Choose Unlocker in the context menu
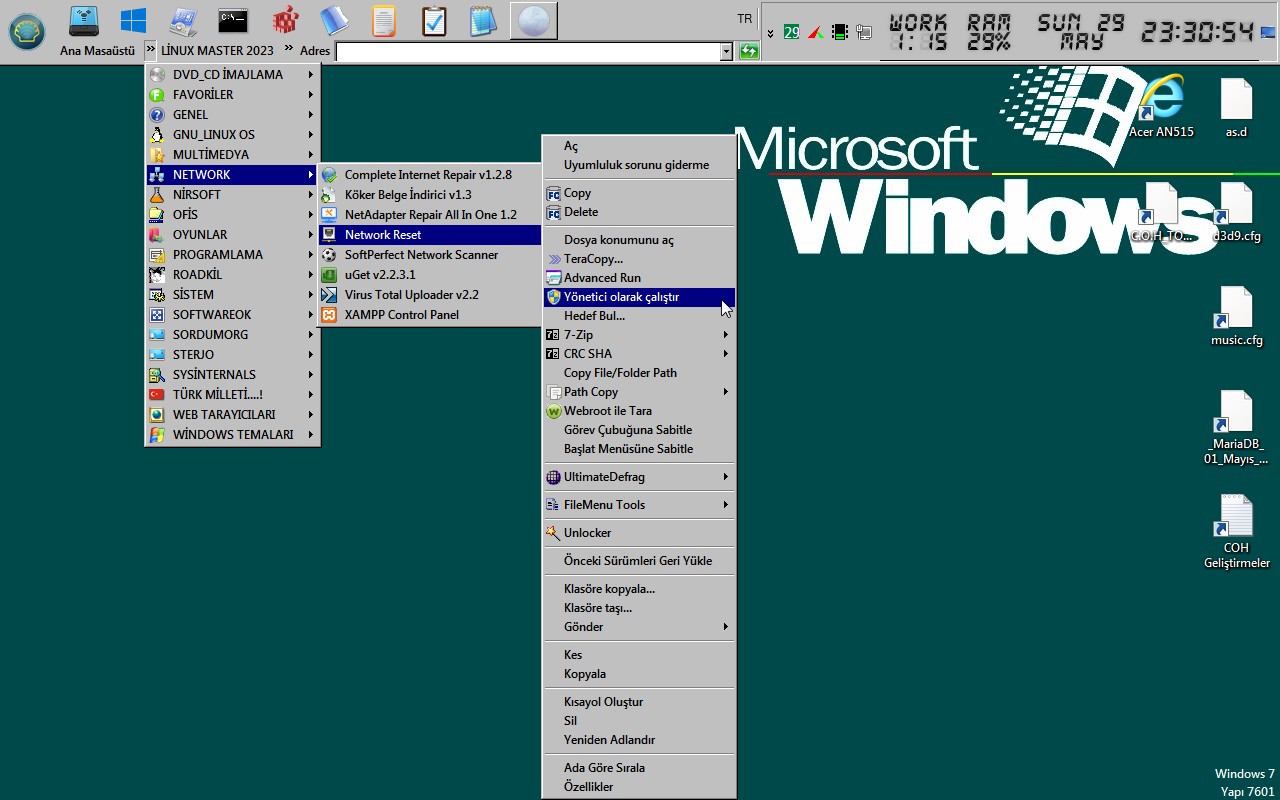 pos(639,533)
